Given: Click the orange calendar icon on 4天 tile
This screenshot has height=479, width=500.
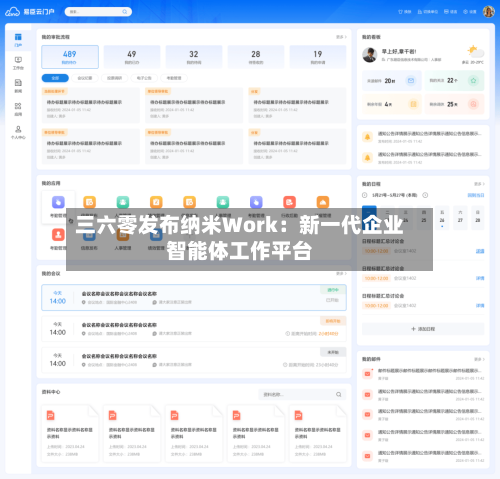Looking at the screenshot, I should 413,104.
